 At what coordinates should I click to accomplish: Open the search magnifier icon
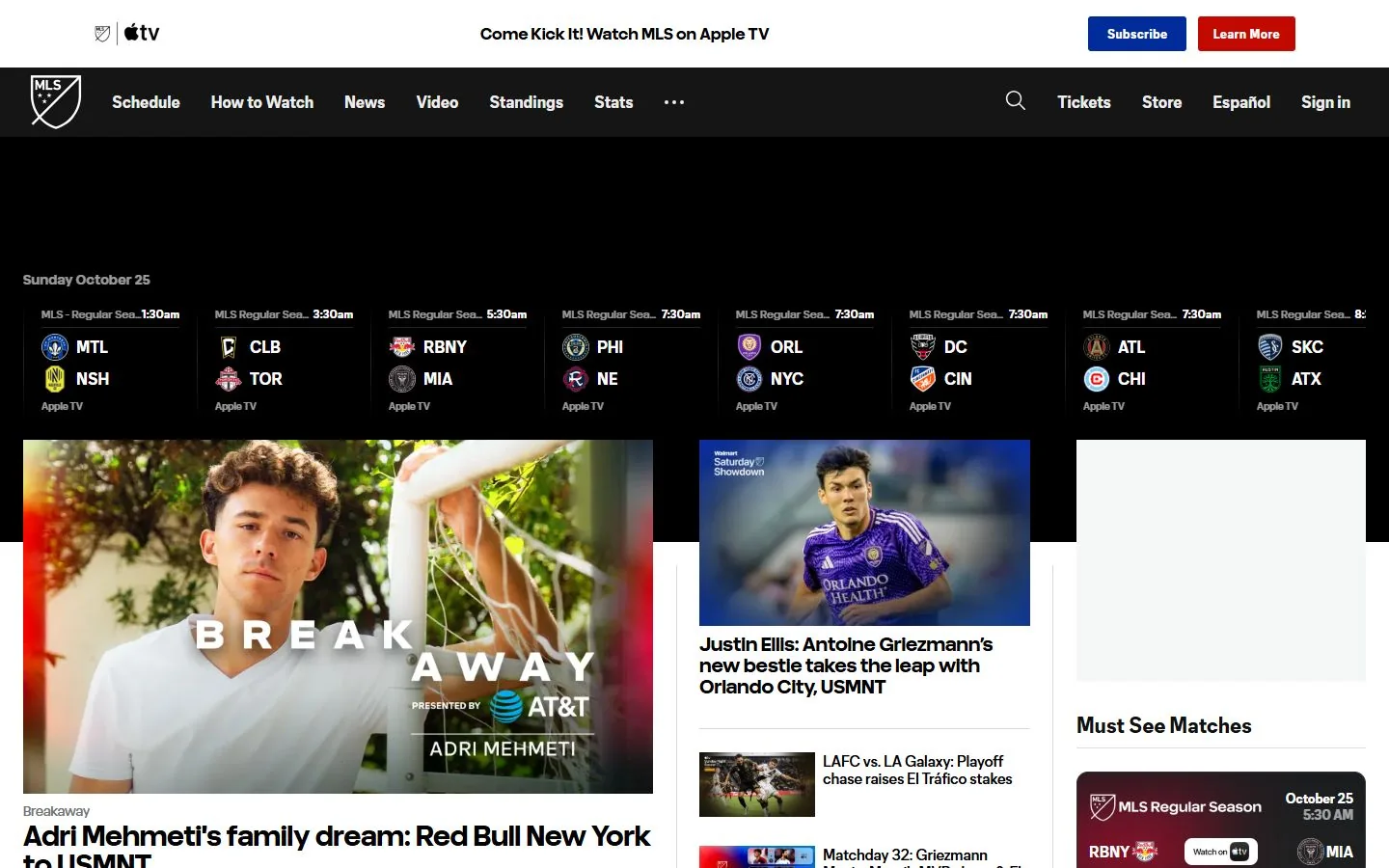click(1015, 101)
